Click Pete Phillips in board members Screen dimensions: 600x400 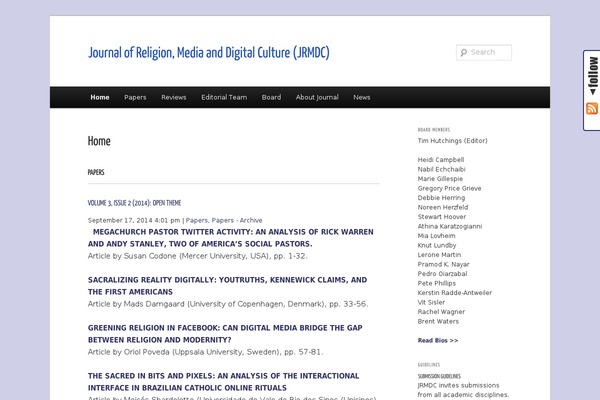[437, 283]
